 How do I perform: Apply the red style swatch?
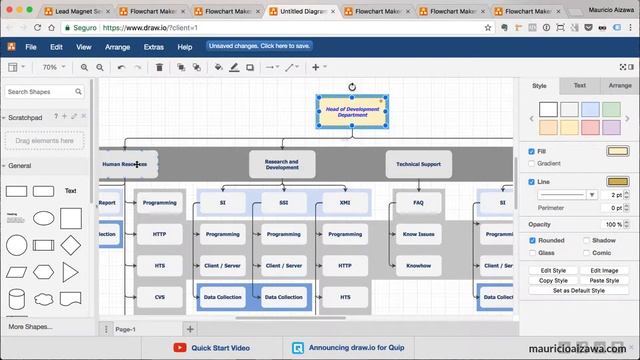(590, 128)
